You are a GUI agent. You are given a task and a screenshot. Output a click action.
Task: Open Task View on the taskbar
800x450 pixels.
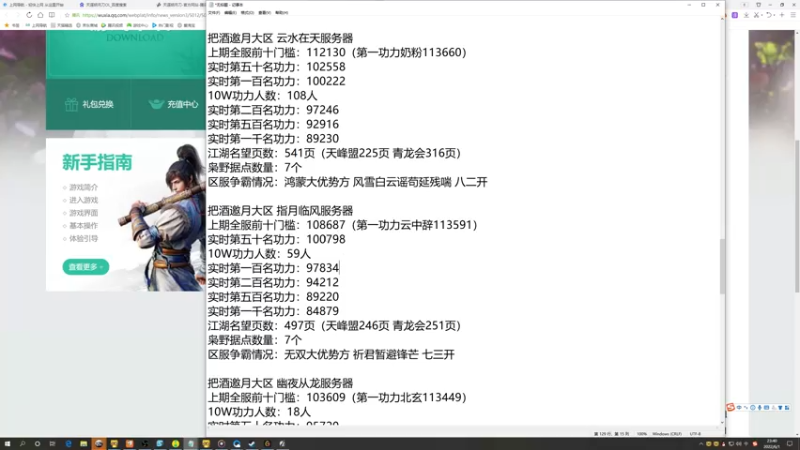point(52,444)
